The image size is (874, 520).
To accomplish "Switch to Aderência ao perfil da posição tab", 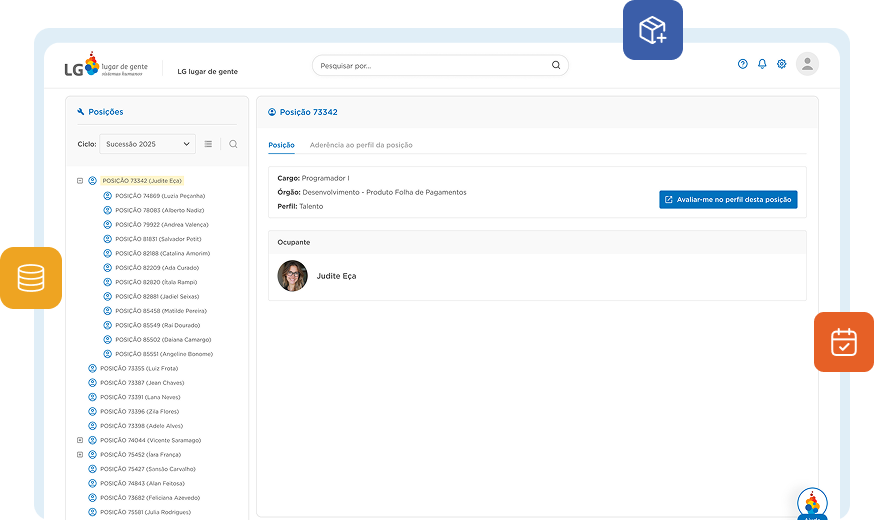I will pyautogui.click(x=360, y=145).
